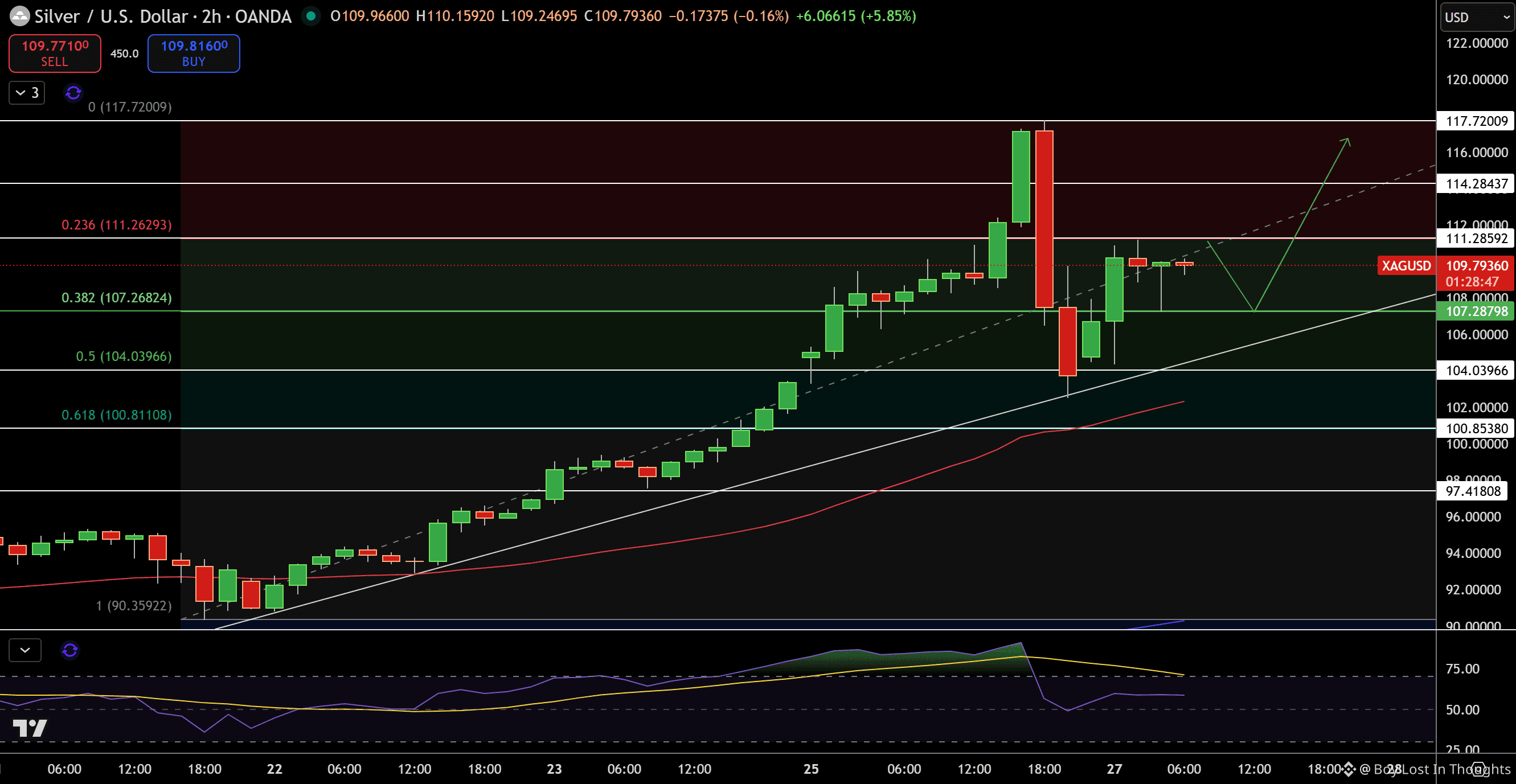The image size is (1516, 784).
Task: Click the green projection arrow tip
Action: [x=1347, y=140]
